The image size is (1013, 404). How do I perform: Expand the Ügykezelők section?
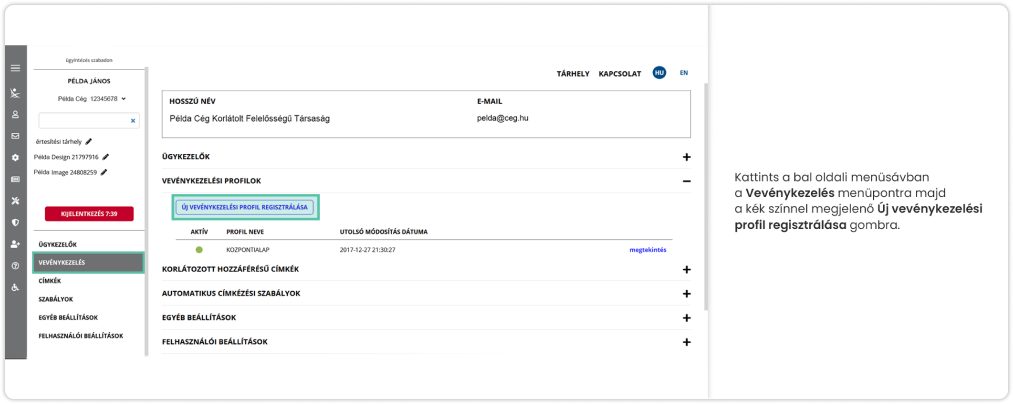coord(686,157)
